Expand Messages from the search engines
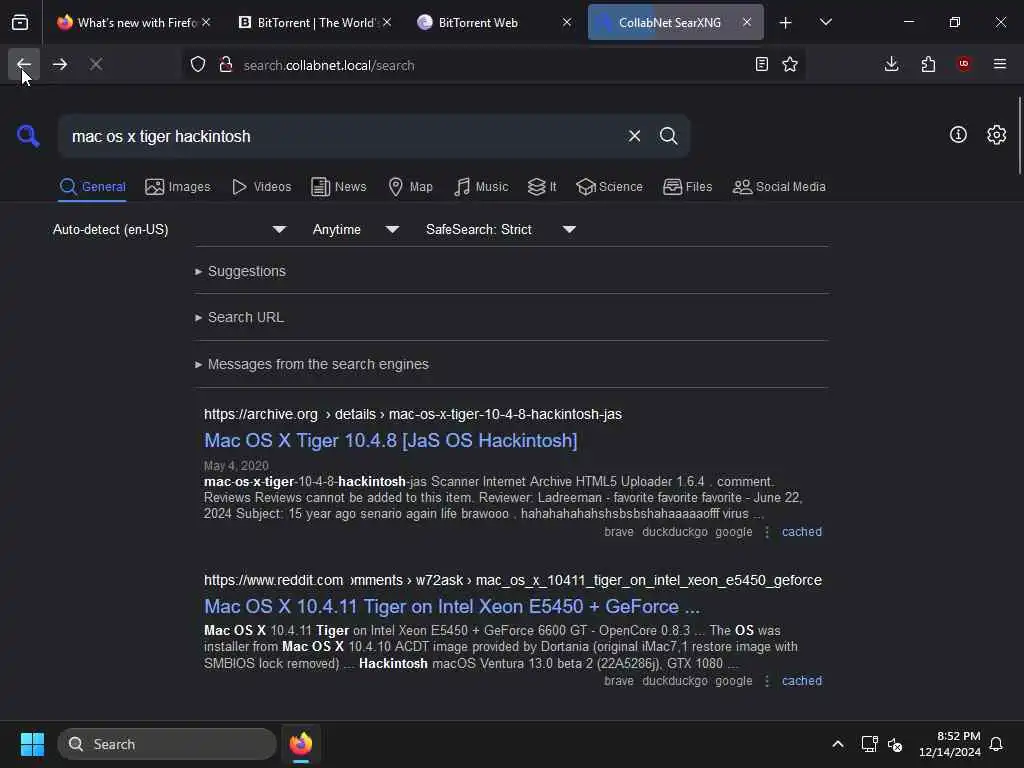This screenshot has width=1024, height=768. [x=312, y=364]
